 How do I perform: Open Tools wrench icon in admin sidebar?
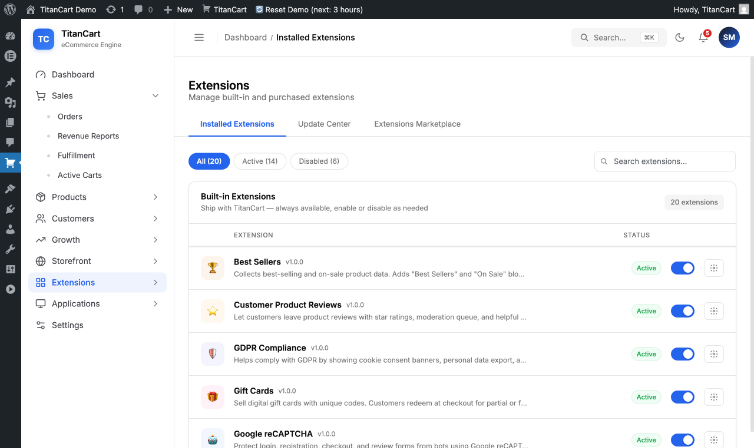pyautogui.click(x=10, y=249)
